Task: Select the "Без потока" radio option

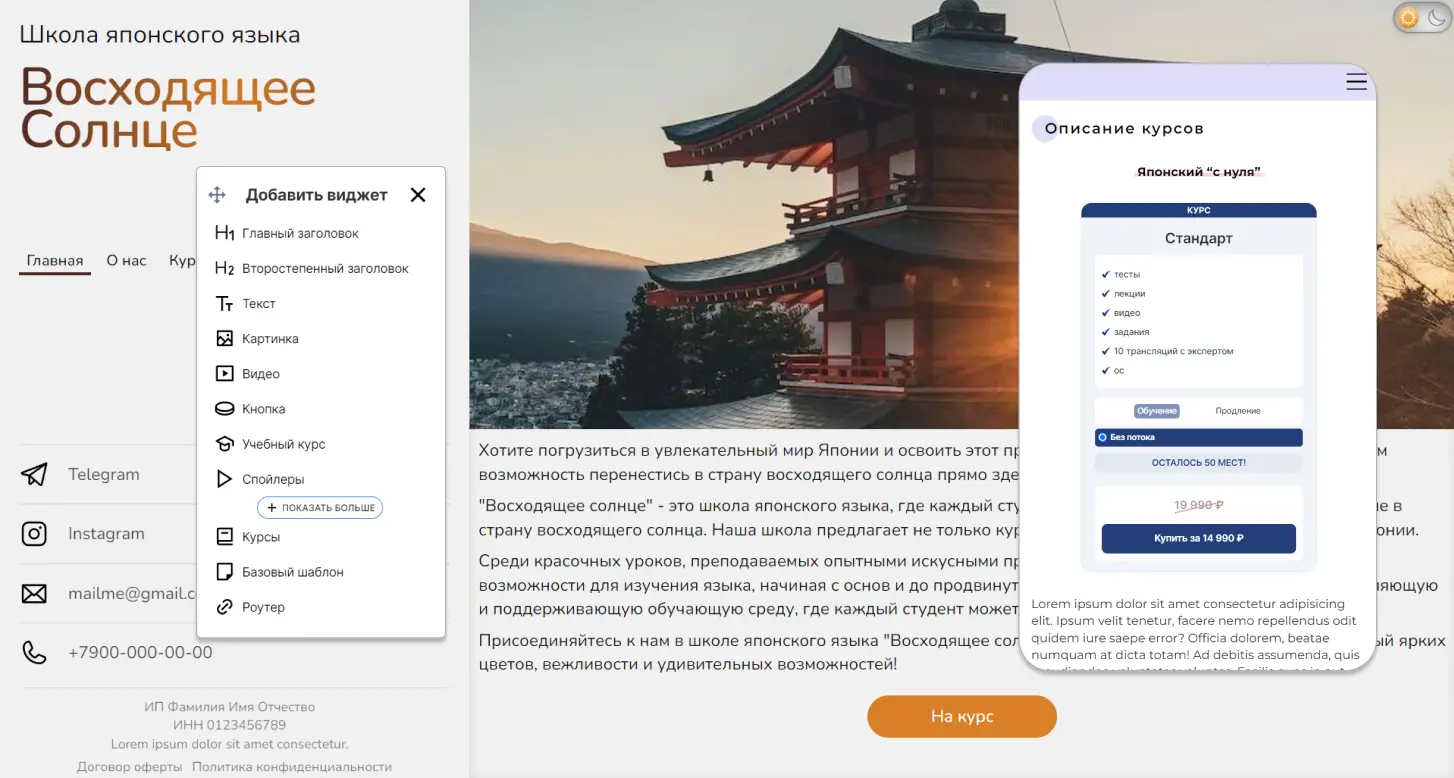Action: click(x=1103, y=438)
